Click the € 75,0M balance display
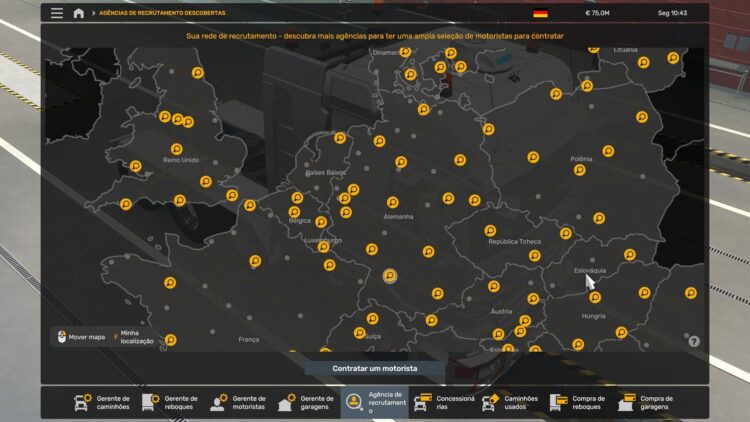Image resolution: width=750 pixels, height=422 pixels. (x=597, y=13)
